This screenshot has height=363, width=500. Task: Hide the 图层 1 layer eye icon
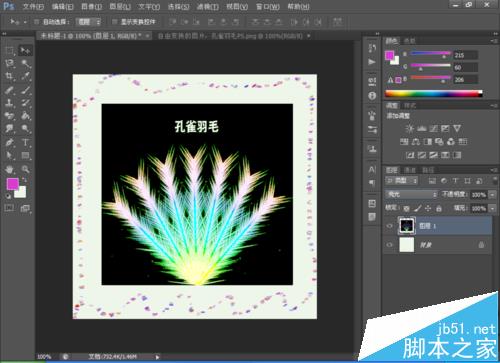tap(389, 226)
